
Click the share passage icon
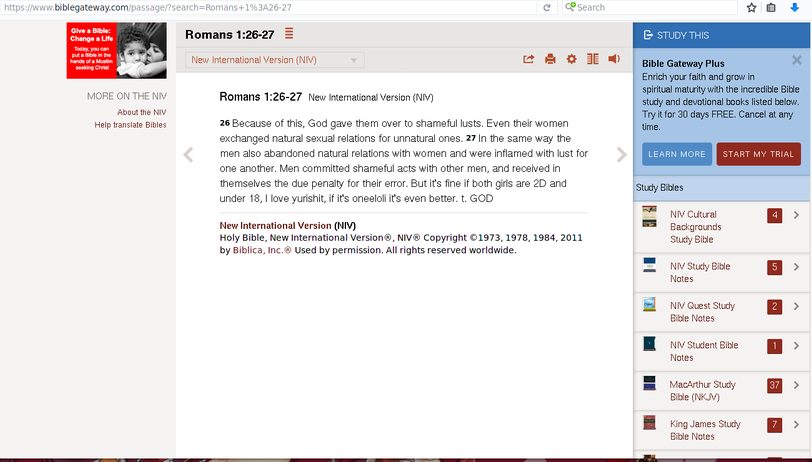tap(528, 59)
